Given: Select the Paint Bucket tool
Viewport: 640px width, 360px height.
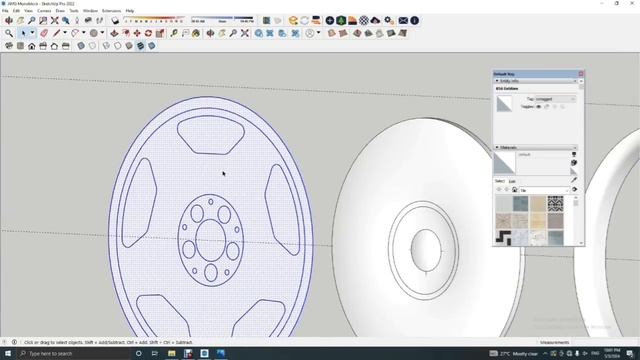Looking at the screenshot, I should pyautogui.click(x=196, y=33).
